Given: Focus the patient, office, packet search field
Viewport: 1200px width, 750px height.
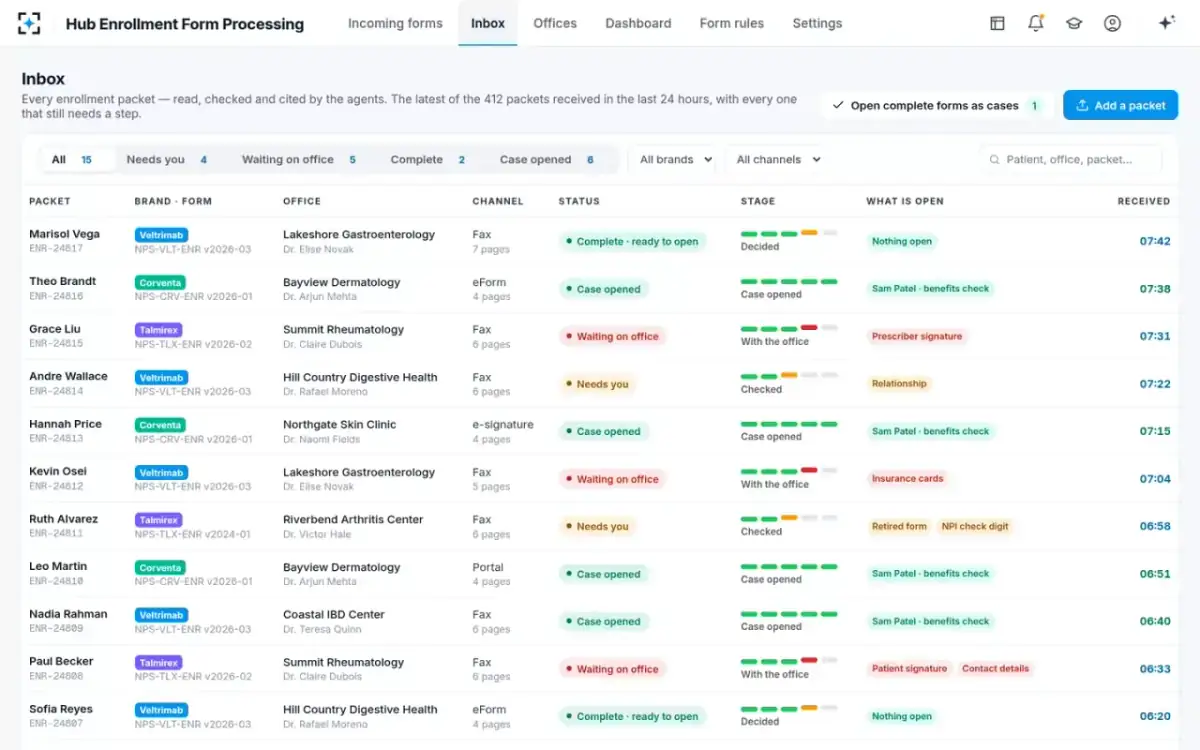Looking at the screenshot, I should point(1071,160).
